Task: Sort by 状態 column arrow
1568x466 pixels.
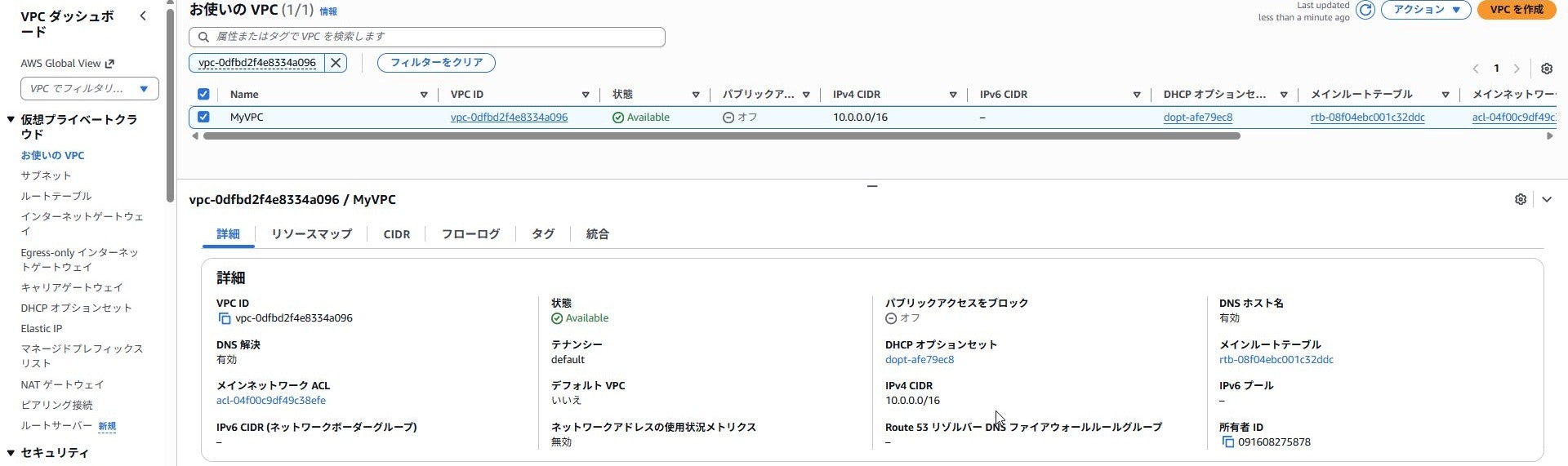Action: (x=696, y=95)
